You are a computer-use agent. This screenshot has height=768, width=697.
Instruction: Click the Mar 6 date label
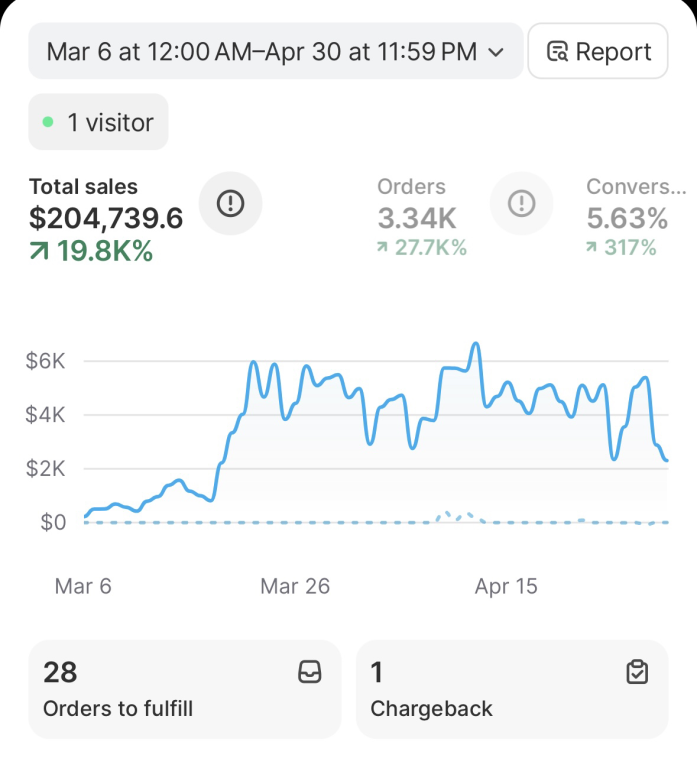point(83,586)
